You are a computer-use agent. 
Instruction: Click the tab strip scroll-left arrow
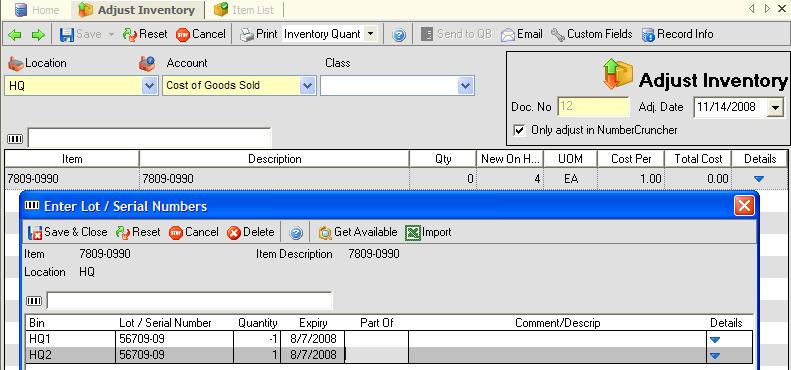(752, 9)
